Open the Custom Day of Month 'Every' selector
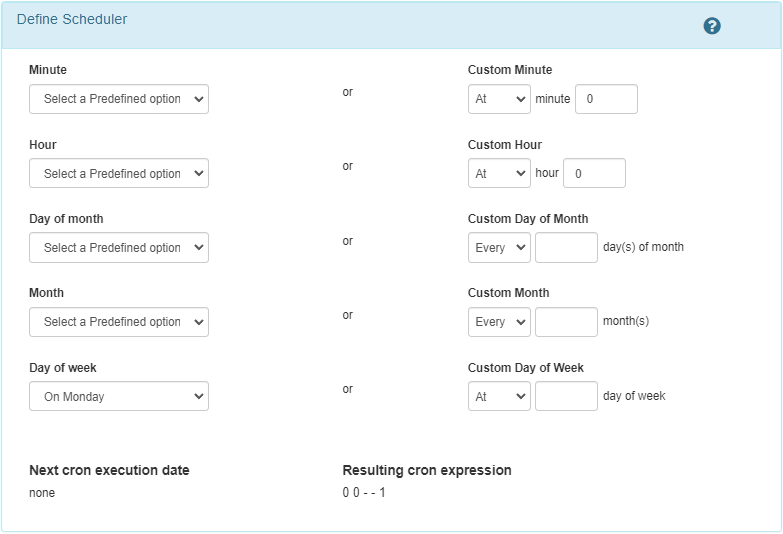Screen dimensions: 783x534 coord(499,247)
